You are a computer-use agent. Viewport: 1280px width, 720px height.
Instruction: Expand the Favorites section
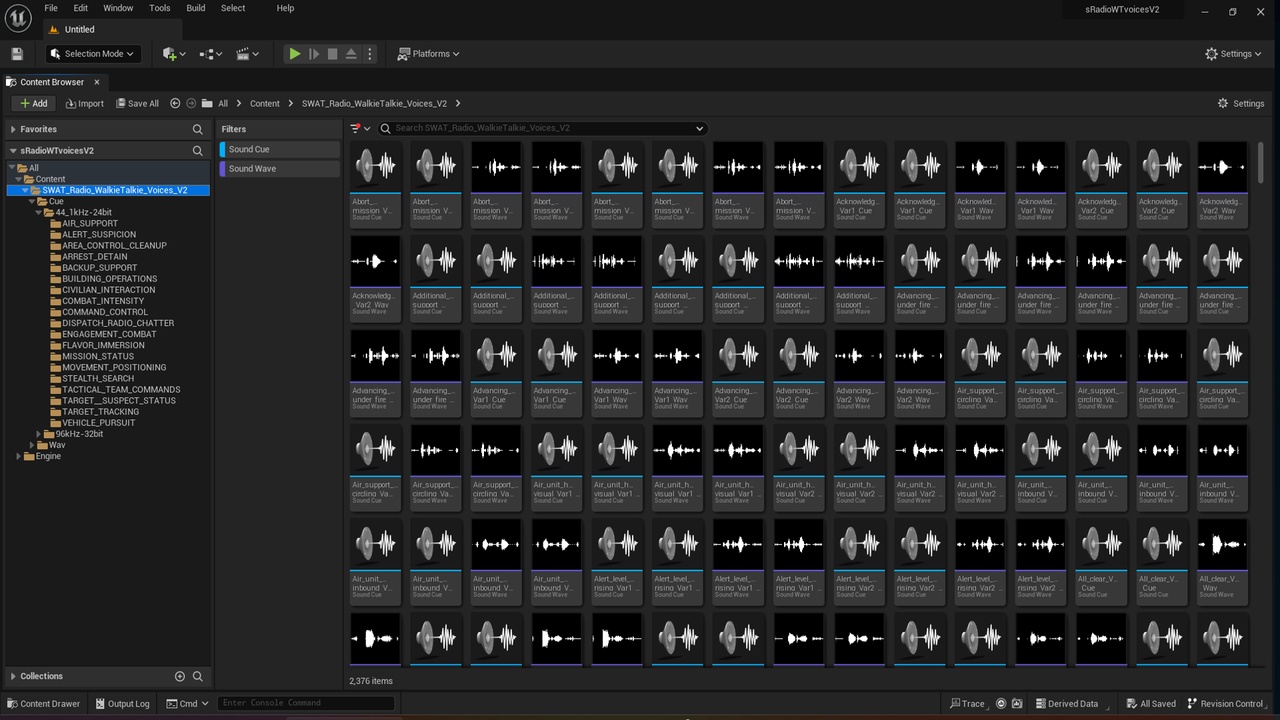pyautogui.click(x=12, y=129)
